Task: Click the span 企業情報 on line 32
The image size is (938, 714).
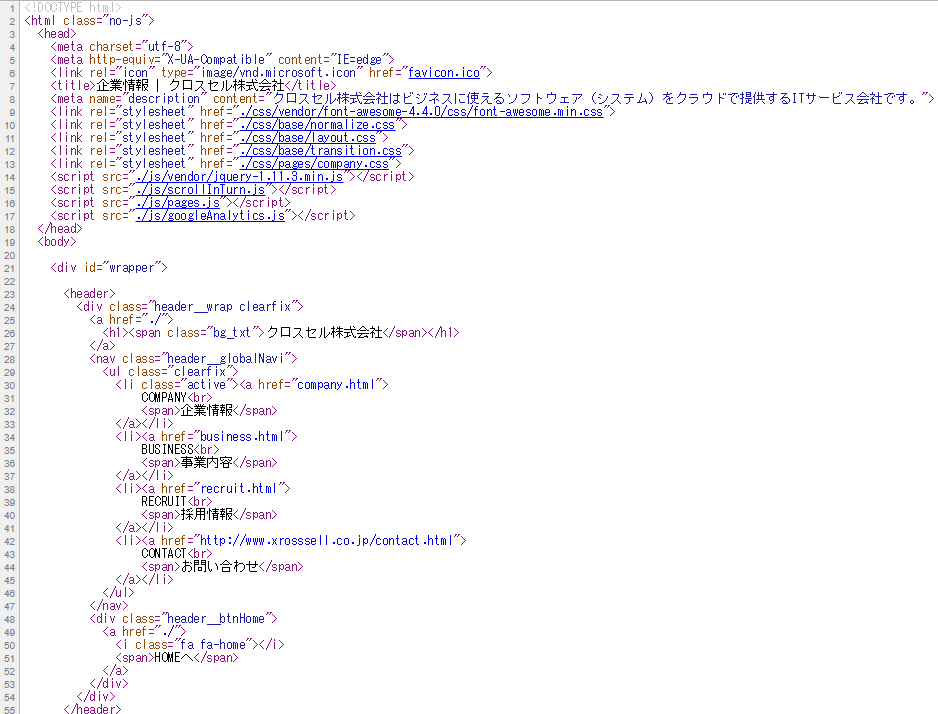Action: (209, 411)
